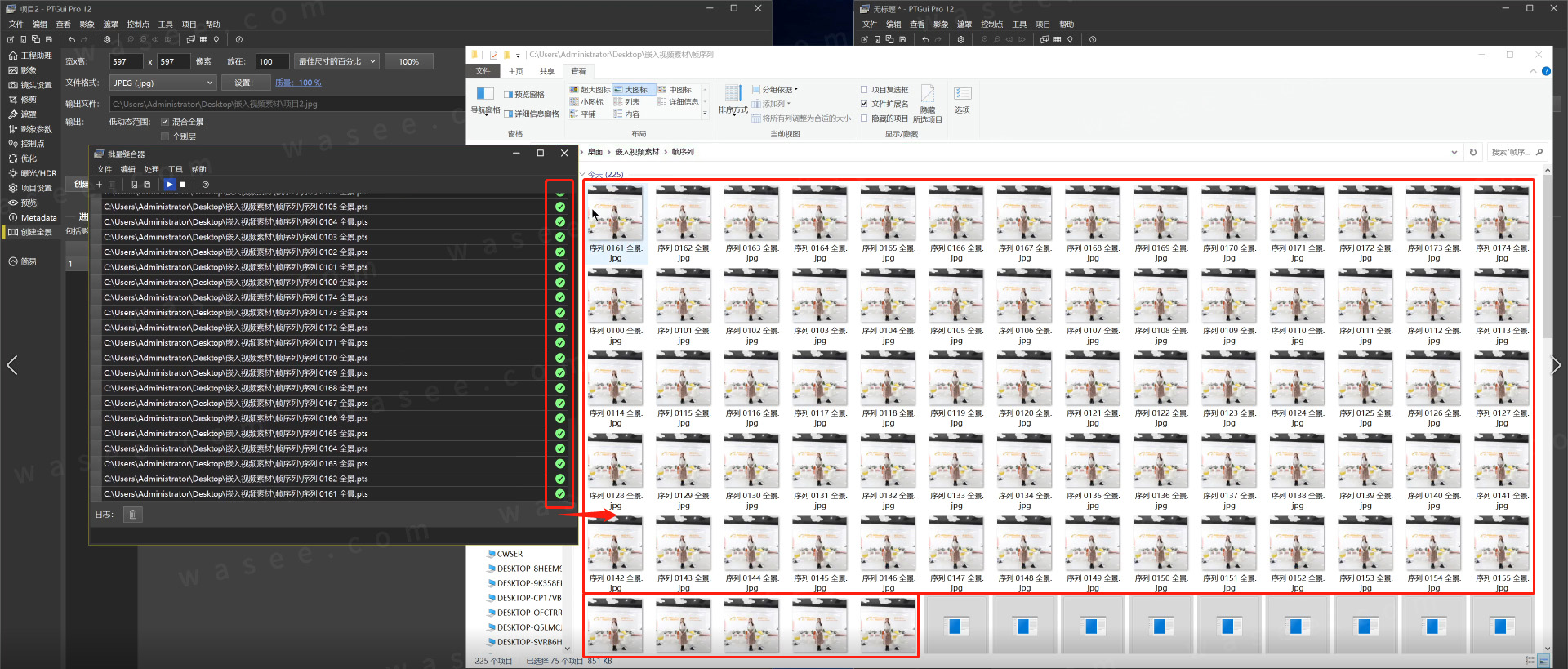Open the 项目设置 panel in the 项目2 sidebar

[x=30, y=188]
